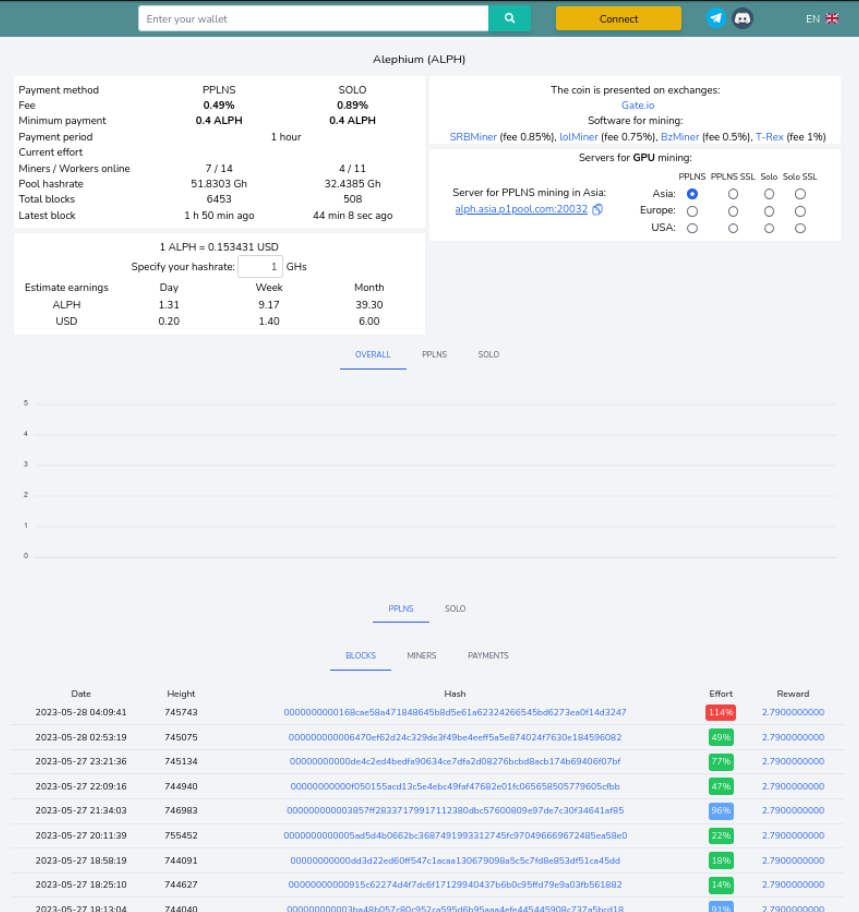Open the lolMiner software link

pos(578,137)
